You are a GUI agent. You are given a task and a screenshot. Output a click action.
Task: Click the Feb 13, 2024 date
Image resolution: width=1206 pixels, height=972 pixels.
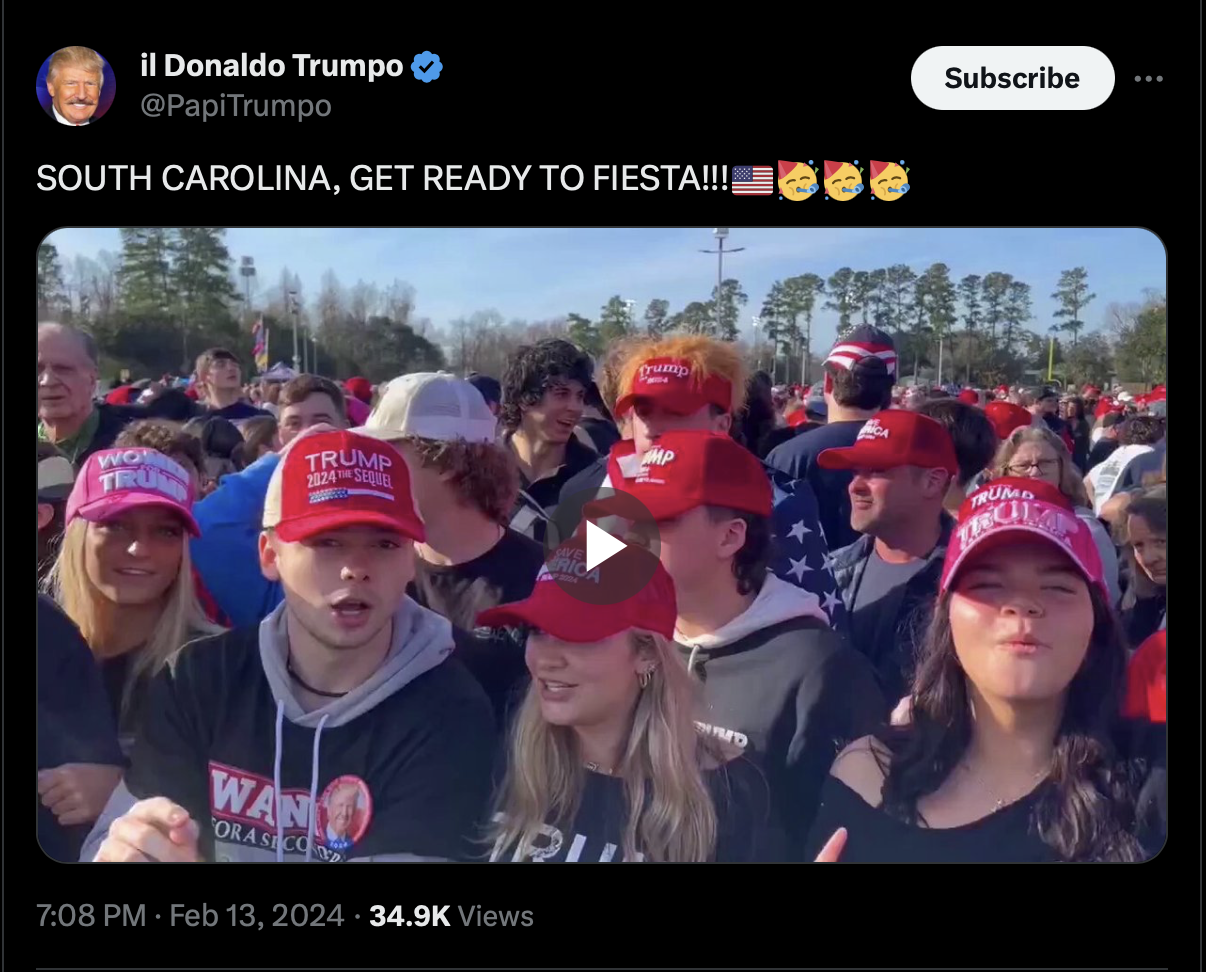point(257,916)
